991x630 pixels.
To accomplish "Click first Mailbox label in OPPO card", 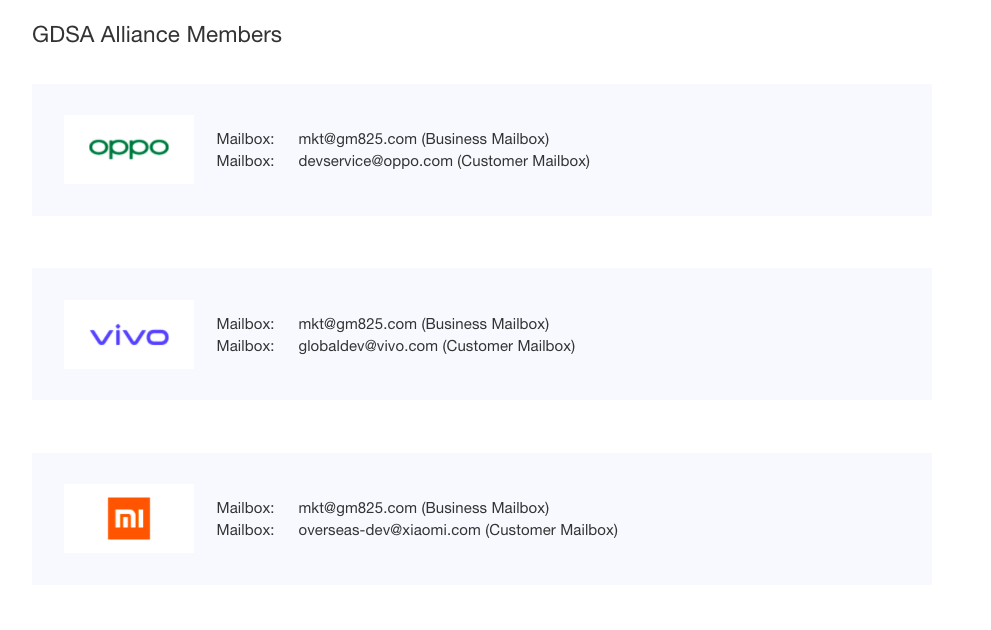I will click(x=245, y=139).
